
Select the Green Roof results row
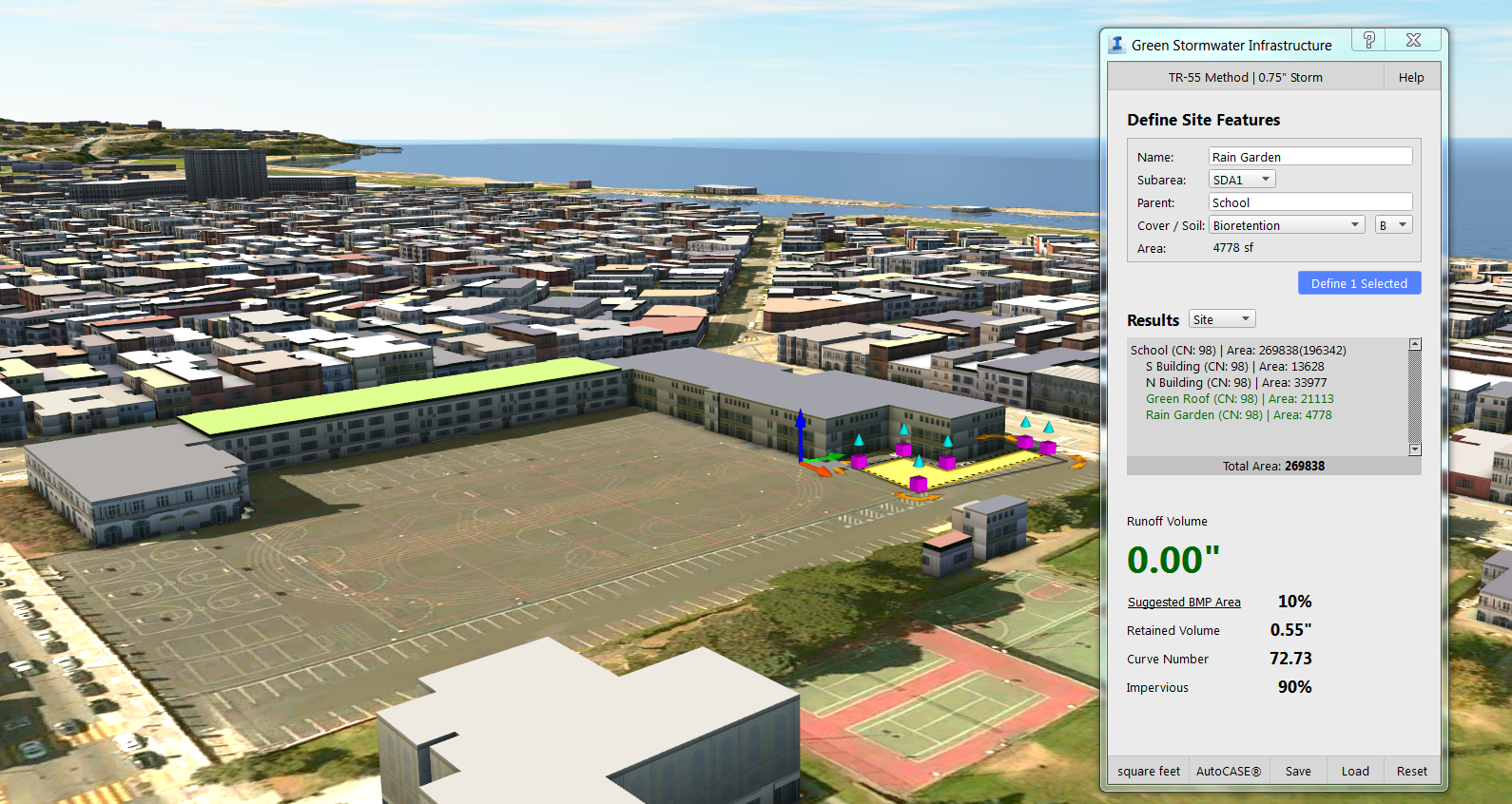tap(1239, 398)
